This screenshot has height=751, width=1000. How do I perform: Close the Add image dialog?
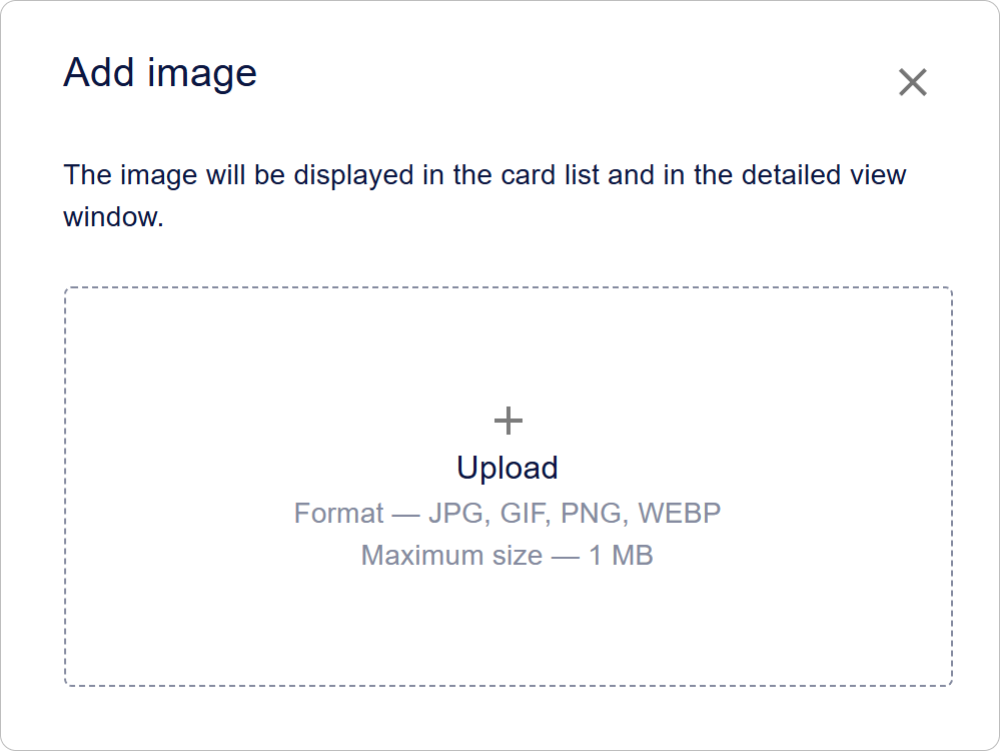click(912, 82)
